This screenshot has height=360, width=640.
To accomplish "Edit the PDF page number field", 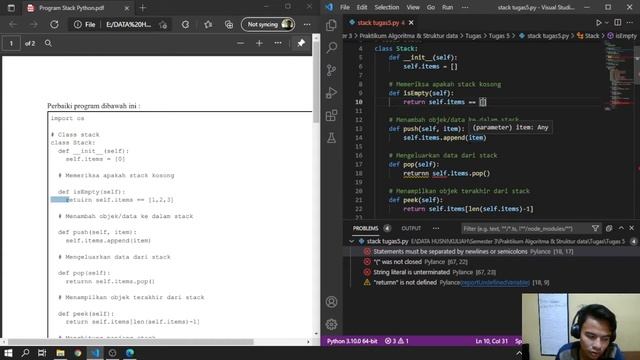I will pyautogui.click(x=11, y=43).
